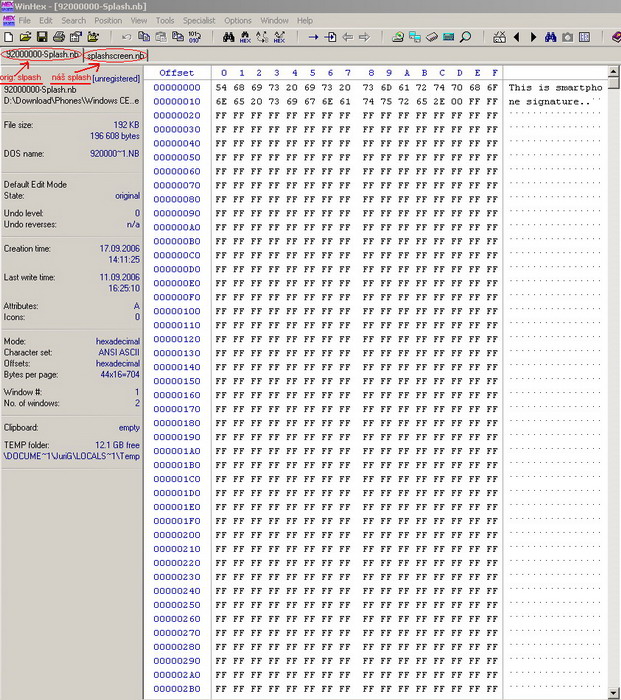The height and width of the screenshot is (700, 621).
Task: Click the '12.1 GB free' TEMP folder value
Action: point(117,445)
